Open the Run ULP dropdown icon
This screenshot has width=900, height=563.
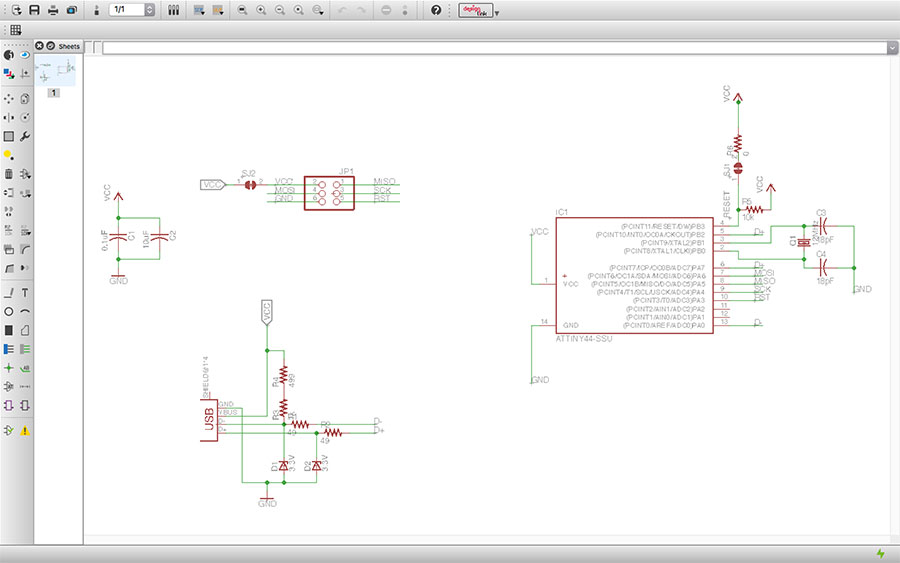218,10
